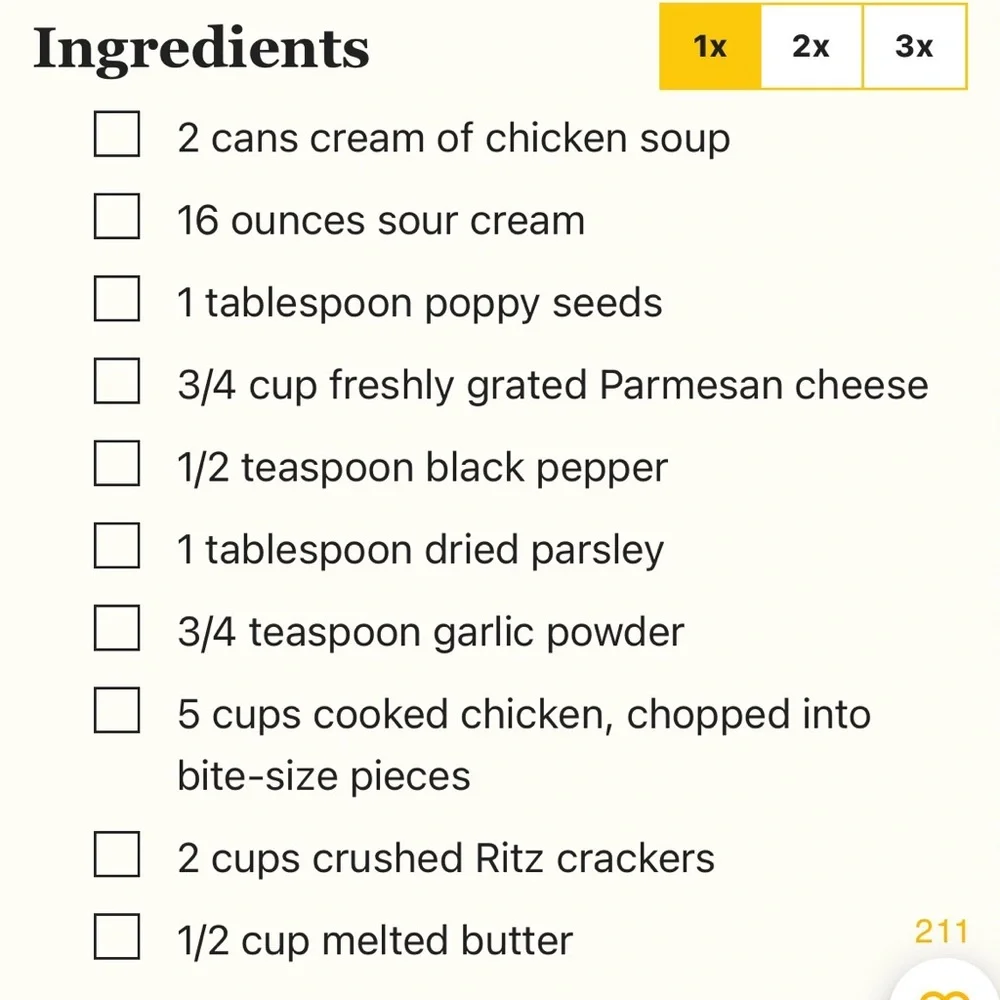Tick the 16 ounces sour cream checkbox
This screenshot has width=1000, height=1000.
click(117, 217)
